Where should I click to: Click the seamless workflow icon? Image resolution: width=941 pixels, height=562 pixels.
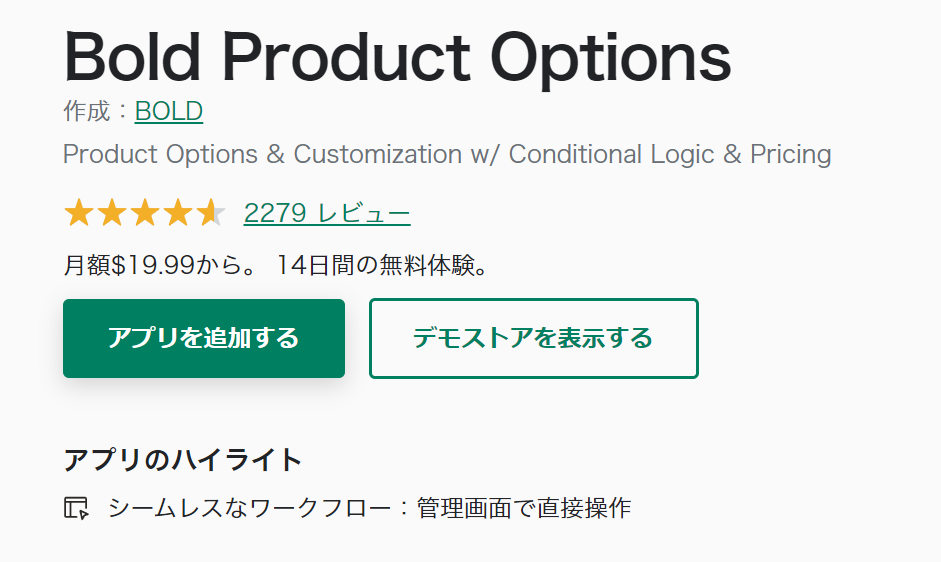tap(76, 508)
